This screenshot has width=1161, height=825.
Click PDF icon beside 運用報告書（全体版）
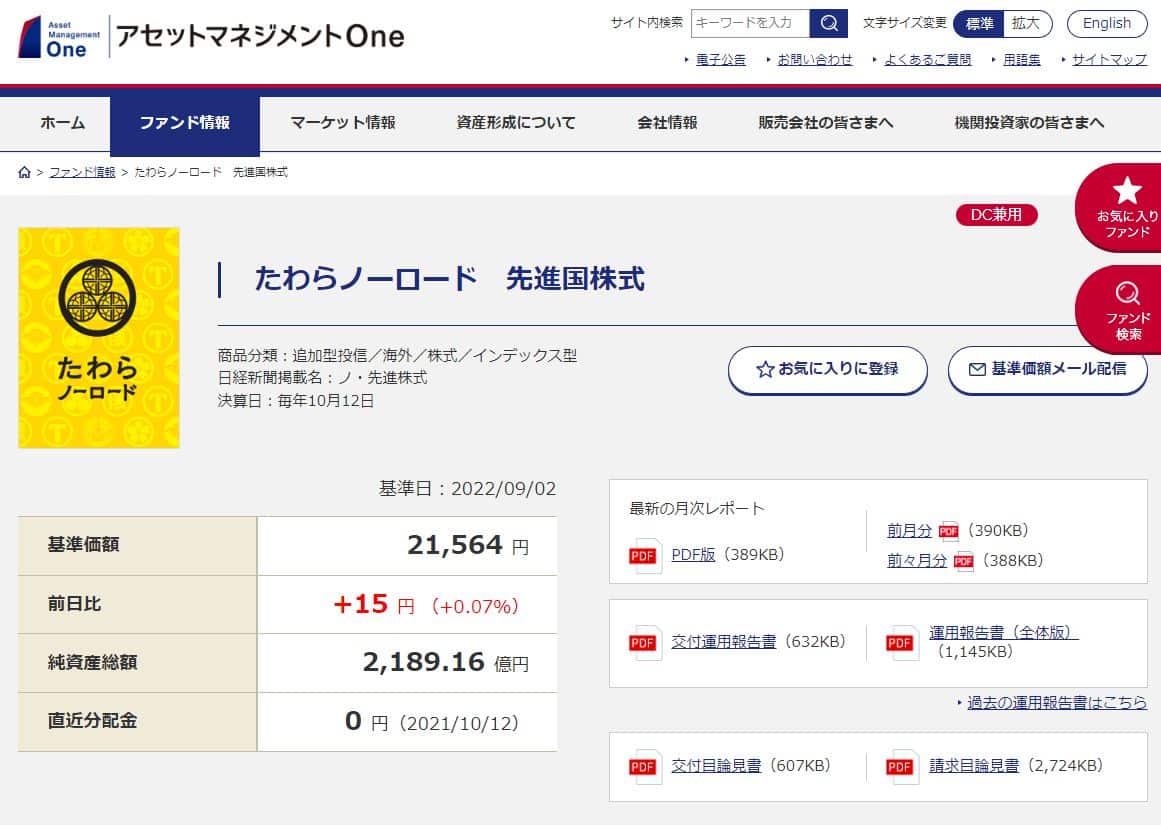tap(901, 642)
